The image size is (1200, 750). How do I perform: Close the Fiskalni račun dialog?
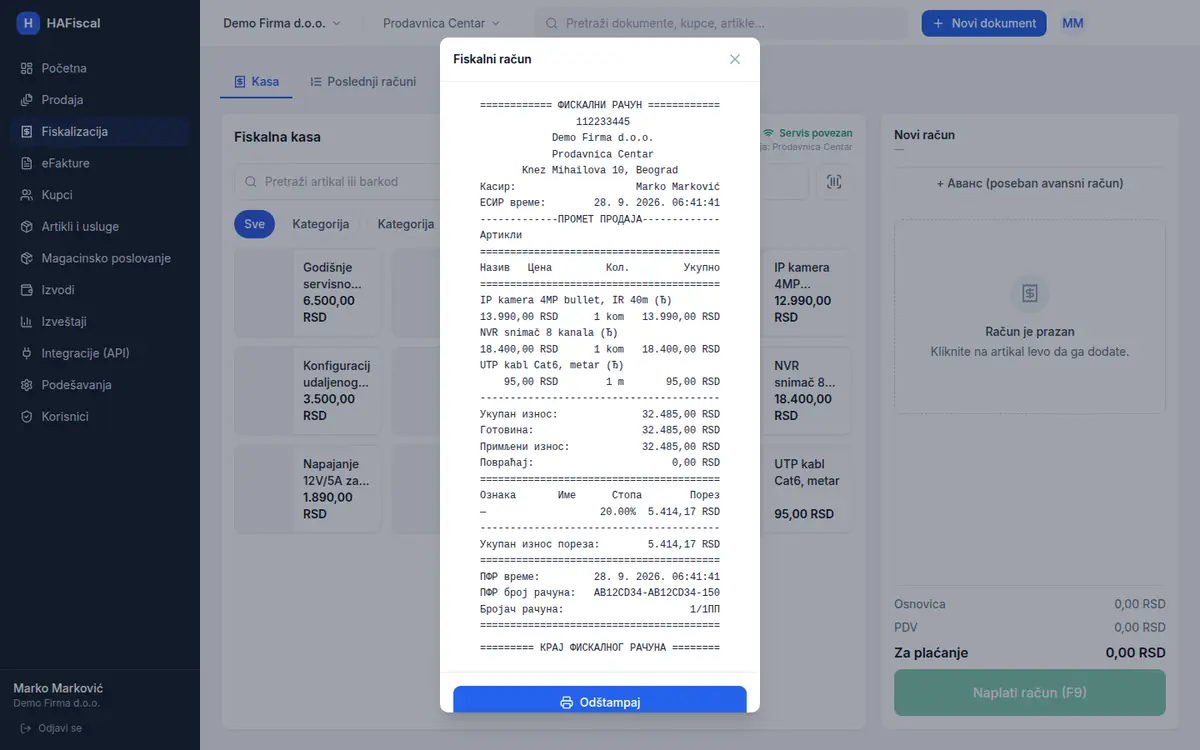(735, 59)
